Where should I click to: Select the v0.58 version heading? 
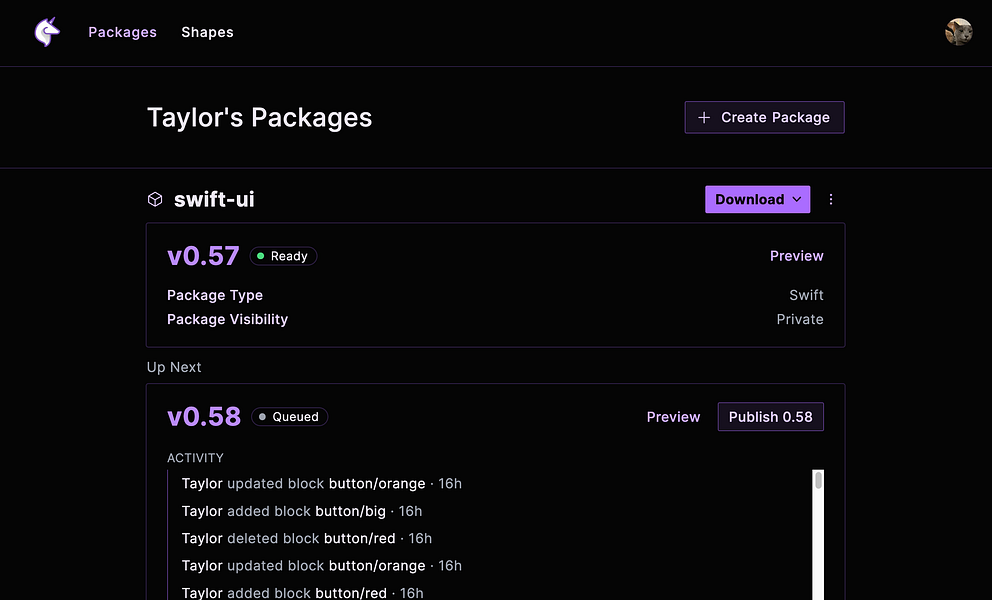point(204,417)
